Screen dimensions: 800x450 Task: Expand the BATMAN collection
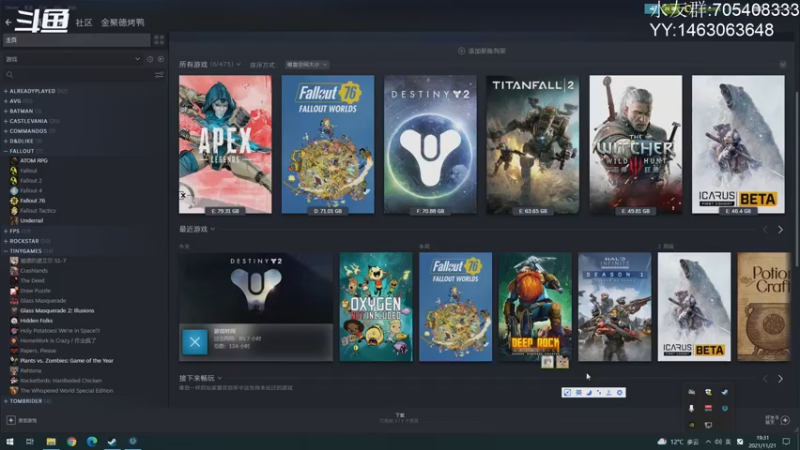[x=22, y=111]
